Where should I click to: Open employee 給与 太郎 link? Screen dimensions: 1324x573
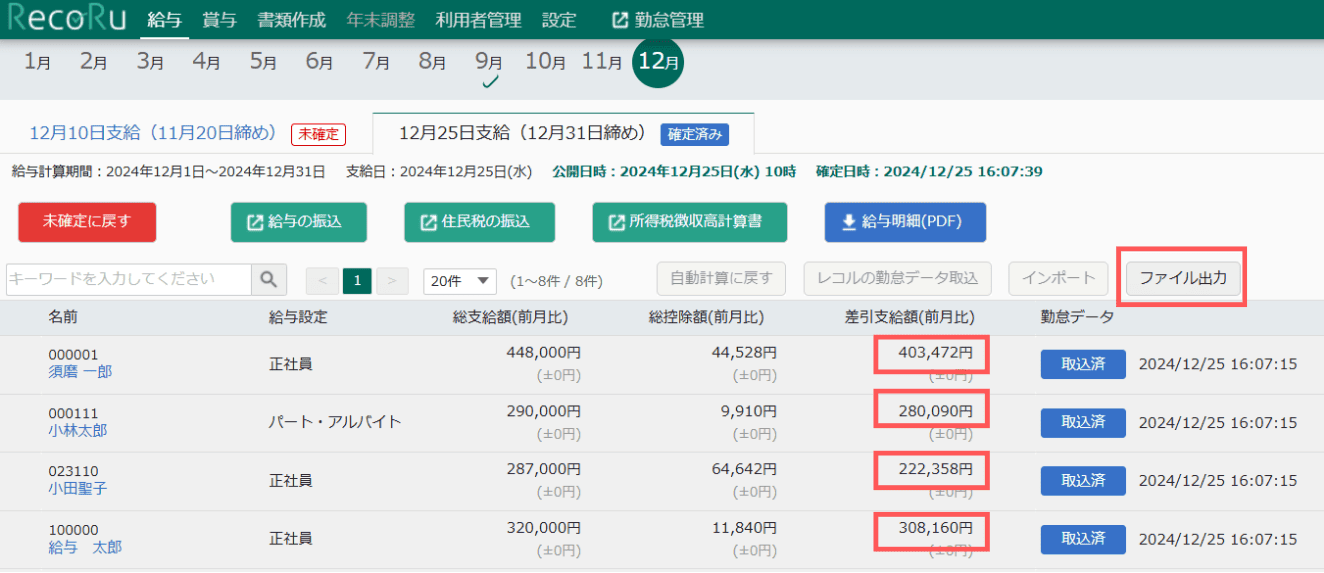pos(85,548)
